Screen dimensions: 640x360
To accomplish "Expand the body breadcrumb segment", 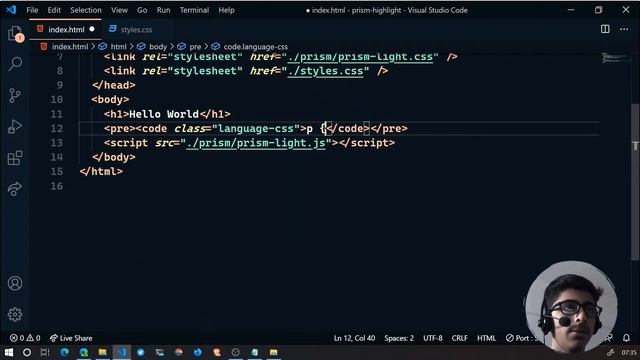I will coord(158,47).
